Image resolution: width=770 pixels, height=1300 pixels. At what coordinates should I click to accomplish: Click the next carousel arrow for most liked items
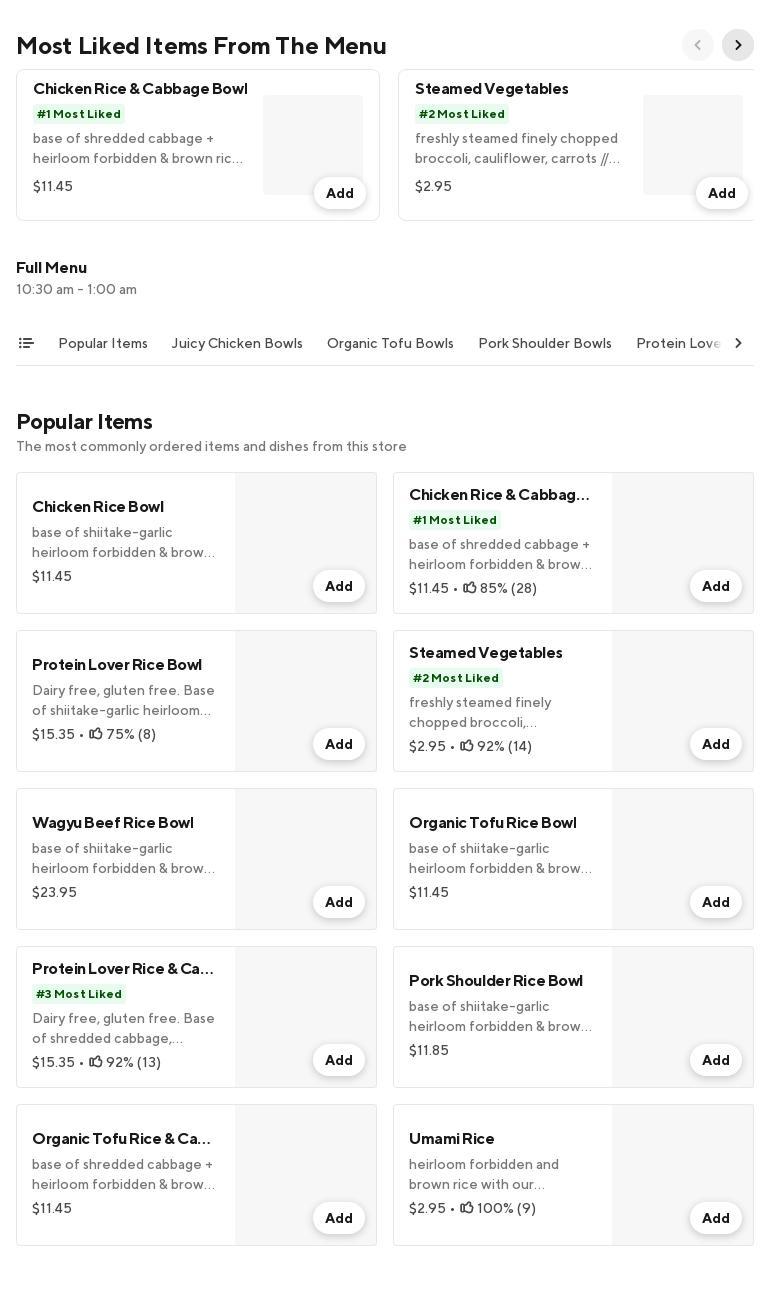(738, 45)
